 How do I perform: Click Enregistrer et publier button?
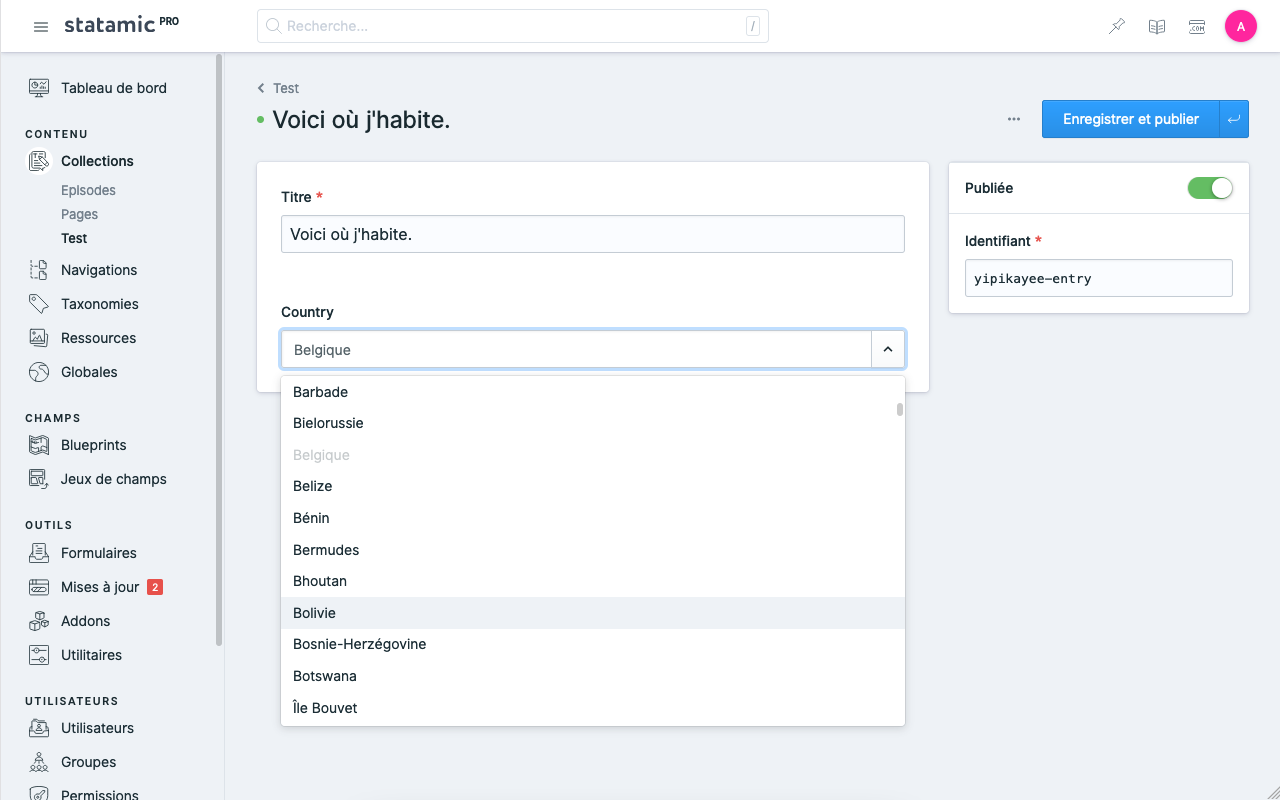tap(1130, 119)
